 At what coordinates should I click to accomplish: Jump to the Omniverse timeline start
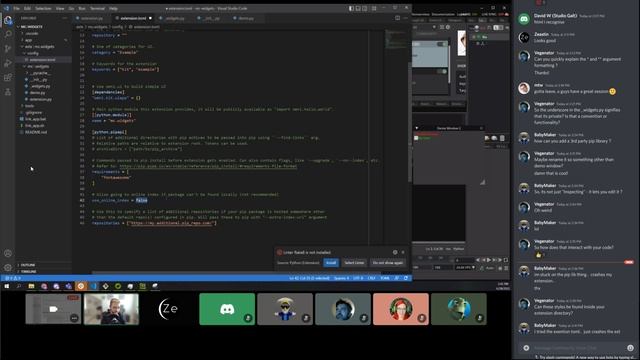coord(478,260)
